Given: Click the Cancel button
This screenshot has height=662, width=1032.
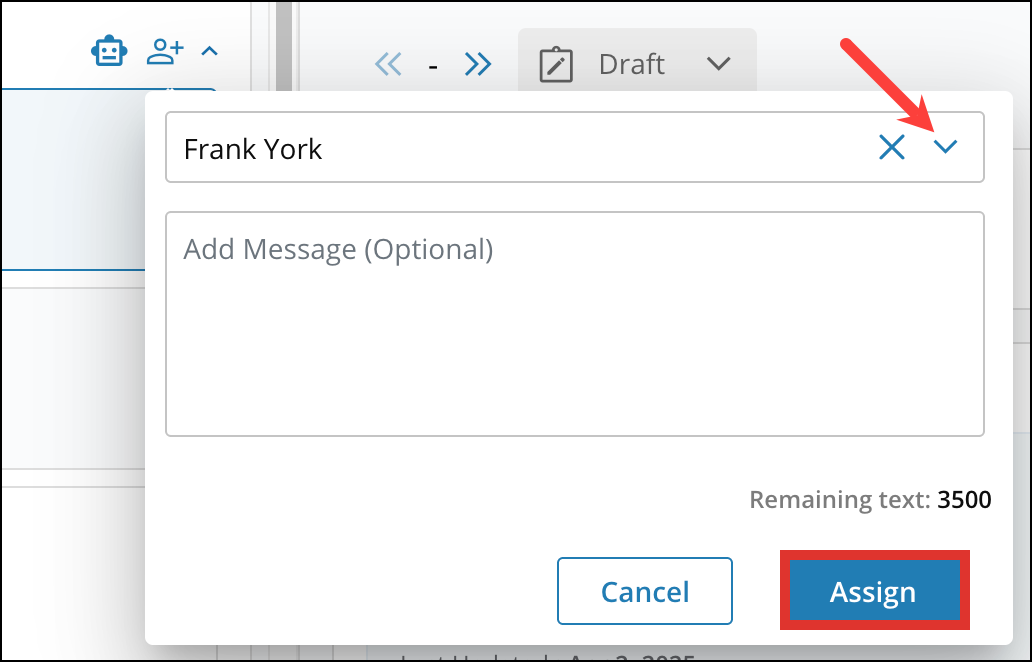Looking at the screenshot, I should [x=644, y=591].
